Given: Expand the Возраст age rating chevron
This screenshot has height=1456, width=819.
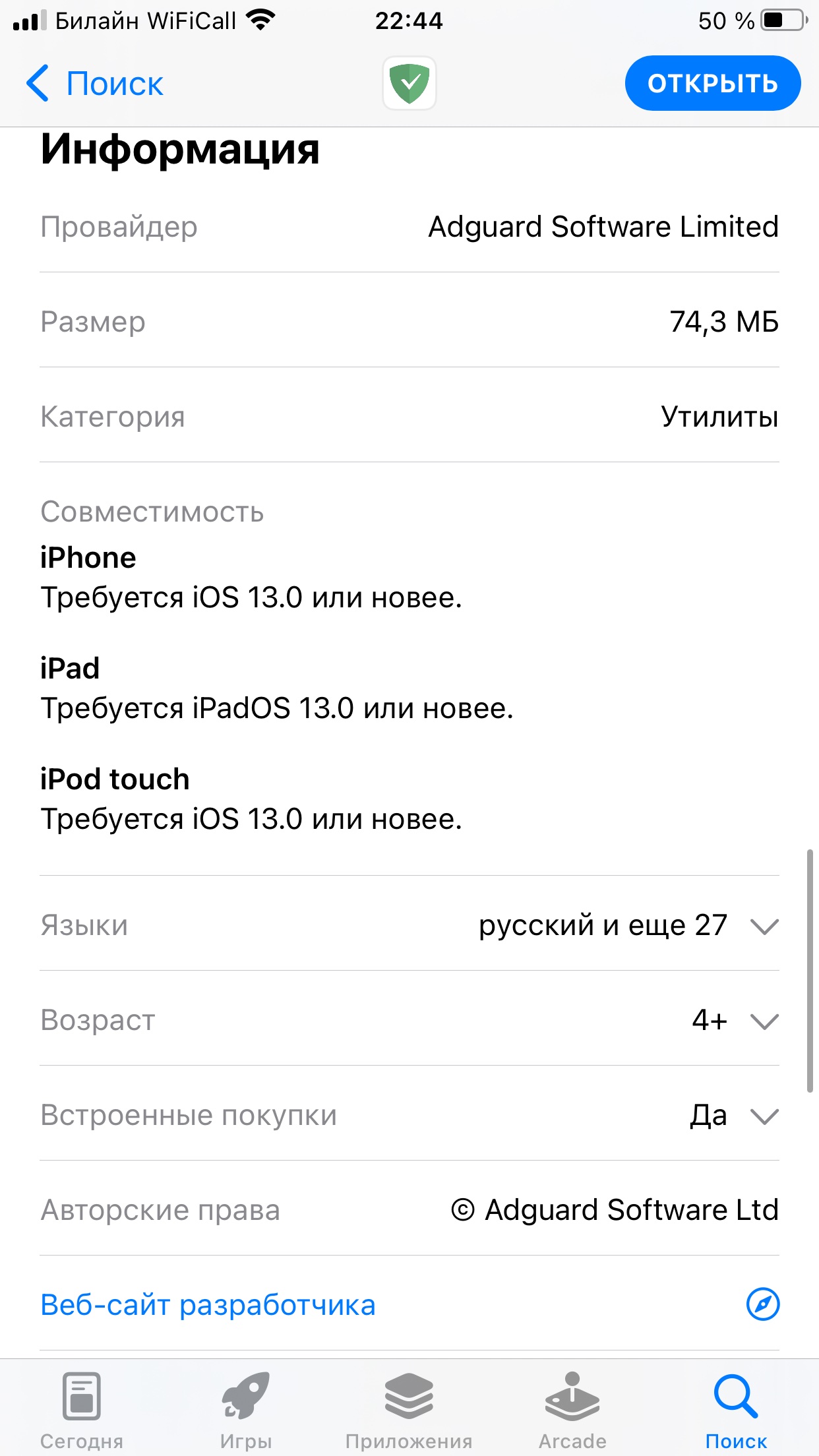Looking at the screenshot, I should point(764,1021).
